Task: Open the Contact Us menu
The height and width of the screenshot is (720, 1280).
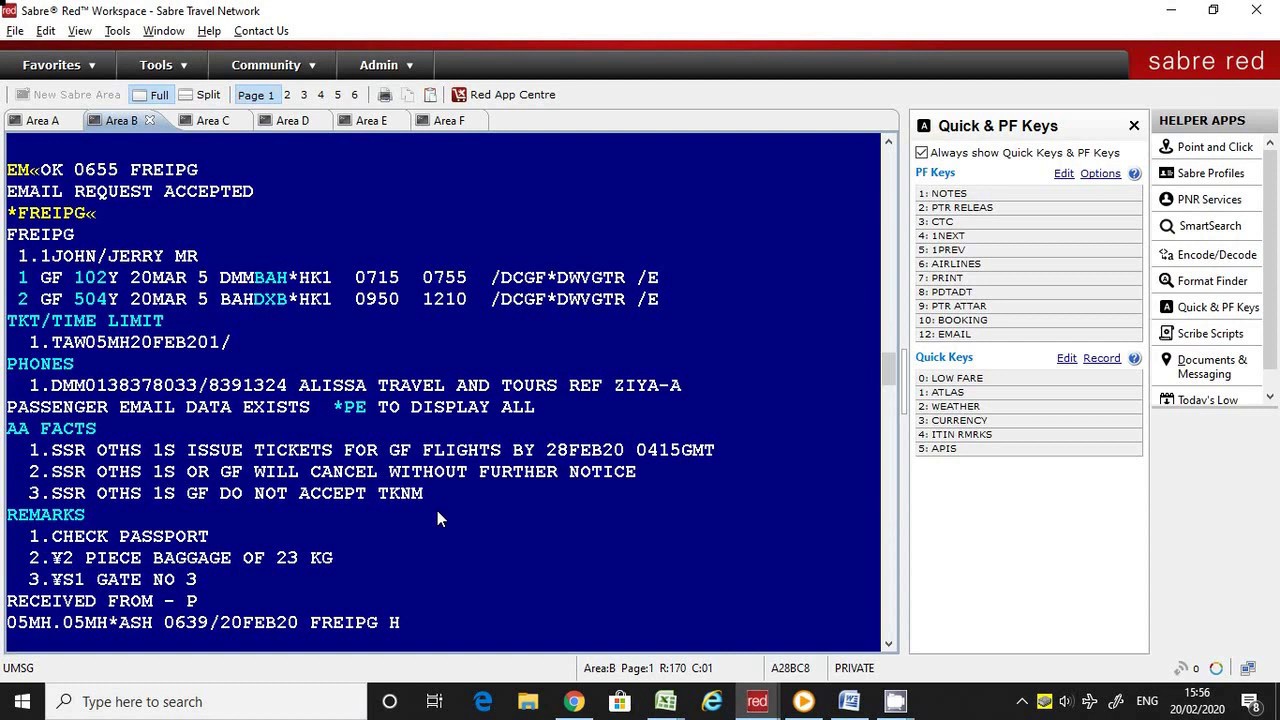Action: (x=261, y=31)
